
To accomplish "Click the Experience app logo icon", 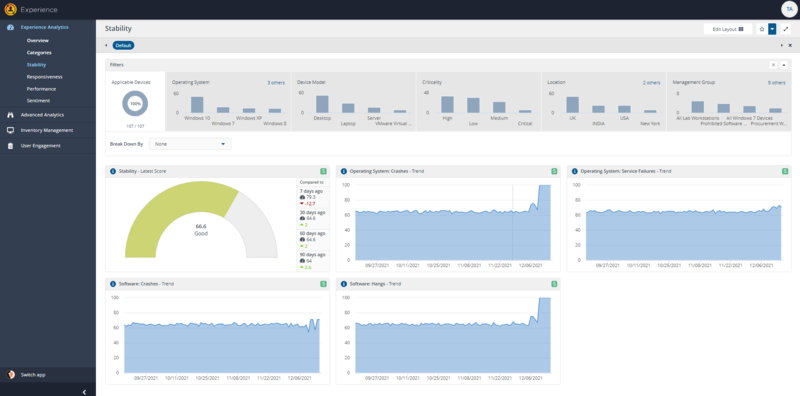I will tap(10, 9).
